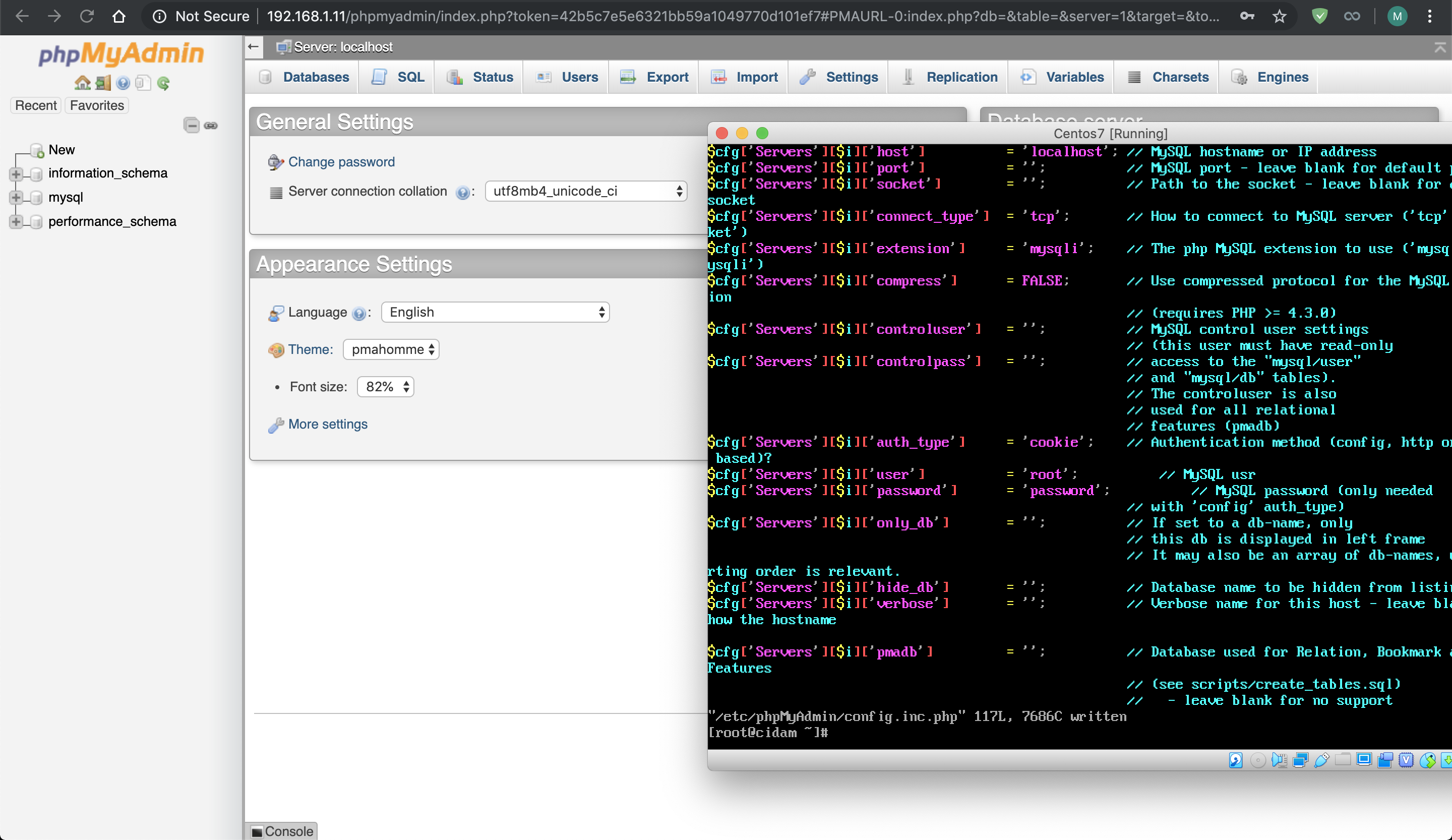Viewport: 1452px width, 840px height.
Task: Click the phpMyAdmin home icon
Action: tap(82, 83)
